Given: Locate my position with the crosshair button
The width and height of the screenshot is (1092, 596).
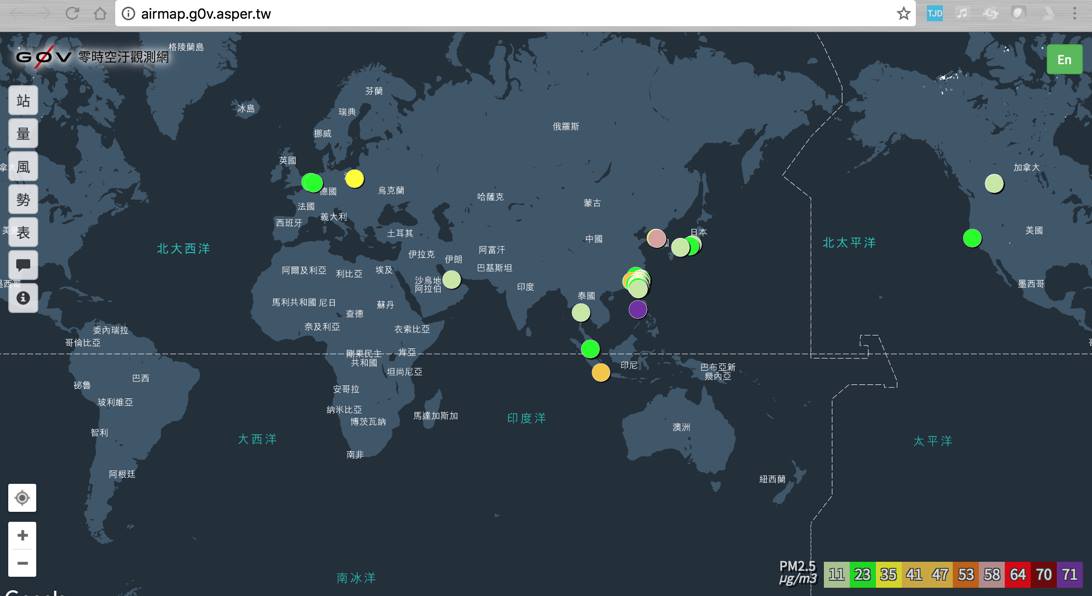Looking at the screenshot, I should click(22, 498).
